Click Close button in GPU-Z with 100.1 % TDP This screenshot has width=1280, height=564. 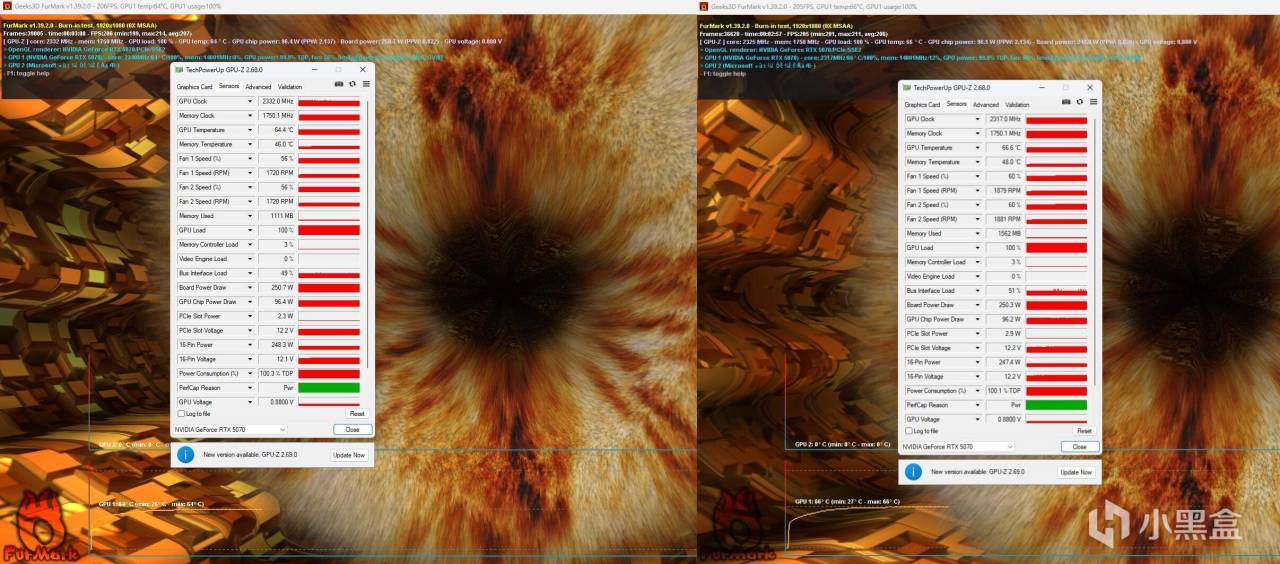[1079, 447]
